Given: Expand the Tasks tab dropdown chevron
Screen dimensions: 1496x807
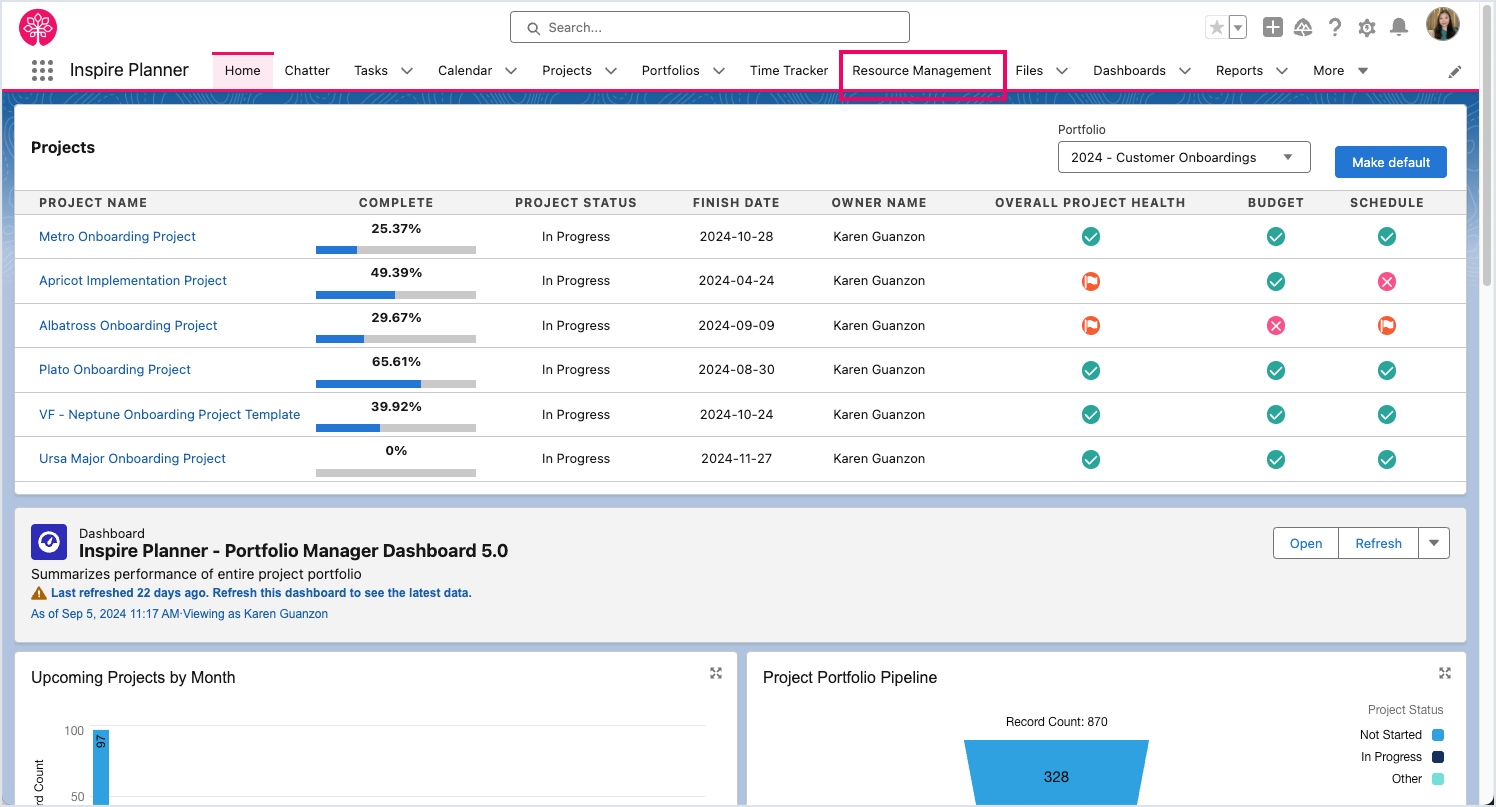Looking at the screenshot, I should point(407,71).
